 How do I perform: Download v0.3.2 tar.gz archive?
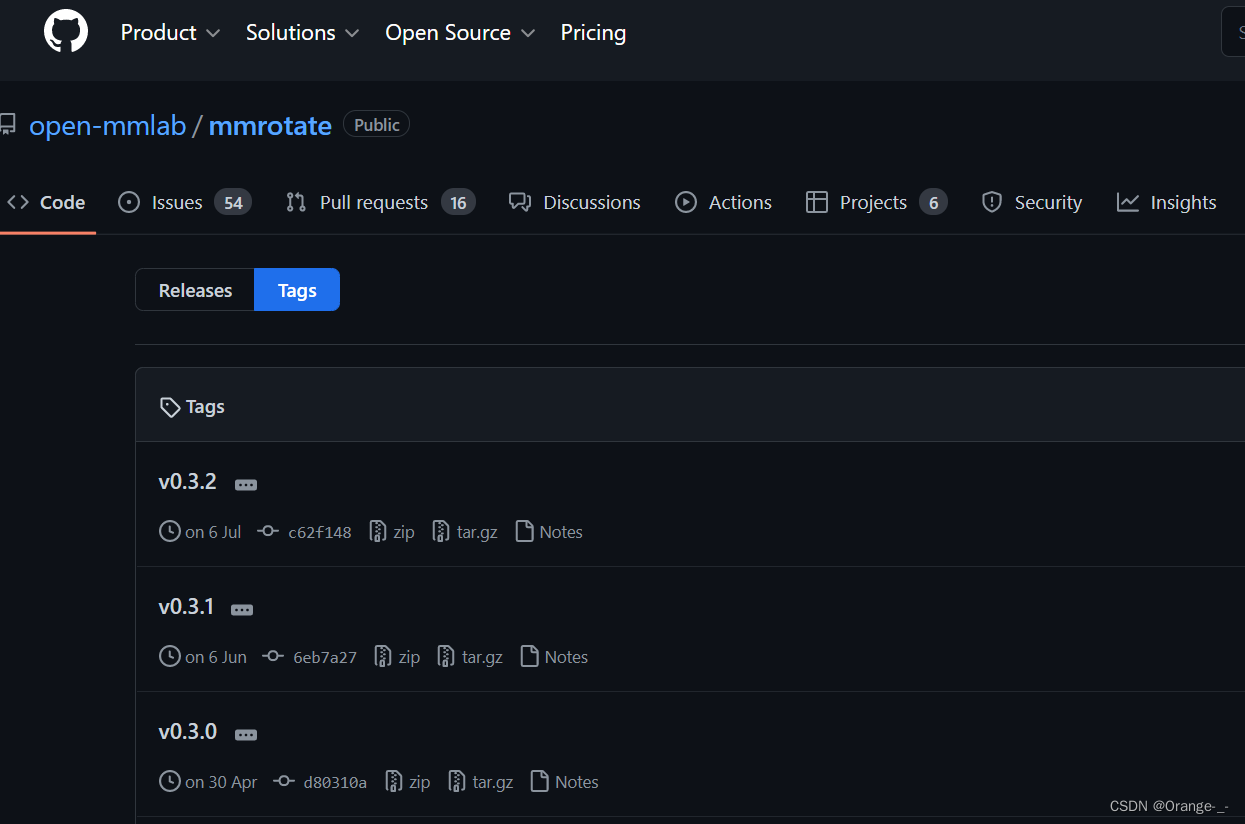coord(465,532)
